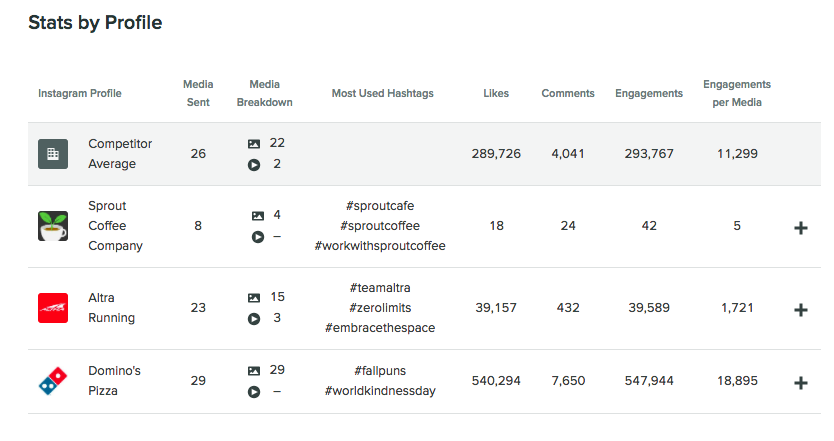This screenshot has height=441, width=834.
Task: Click the Engagements column header
Action: tap(649, 93)
